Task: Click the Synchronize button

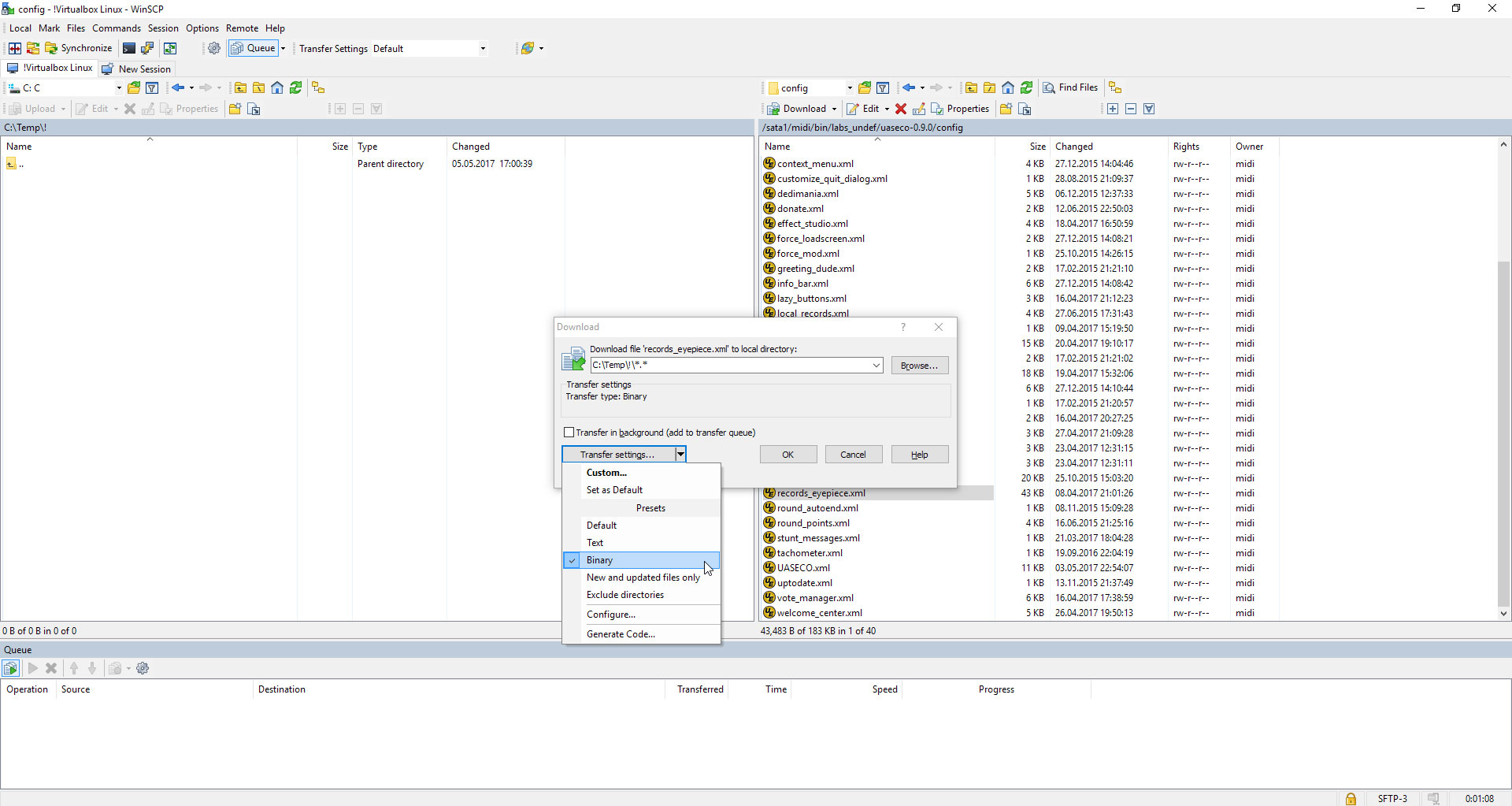Action: [x=79, y=48]
